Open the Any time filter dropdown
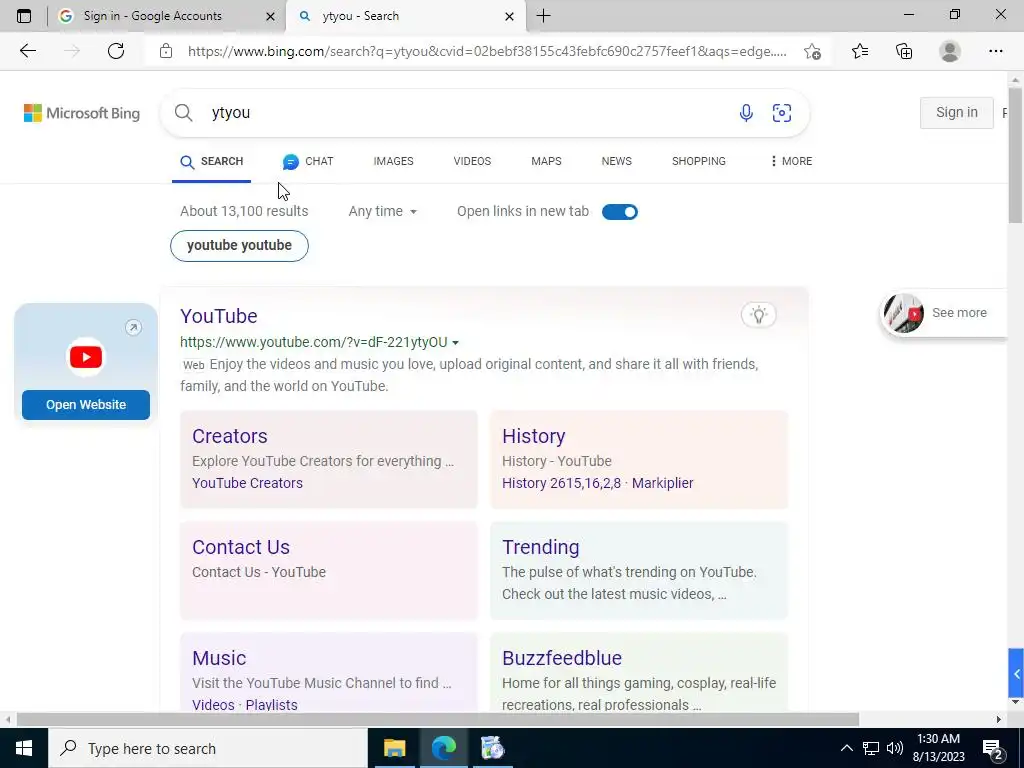Viewport: 1024px width, 768px height. pyautogui.click(x=383, y=212)
